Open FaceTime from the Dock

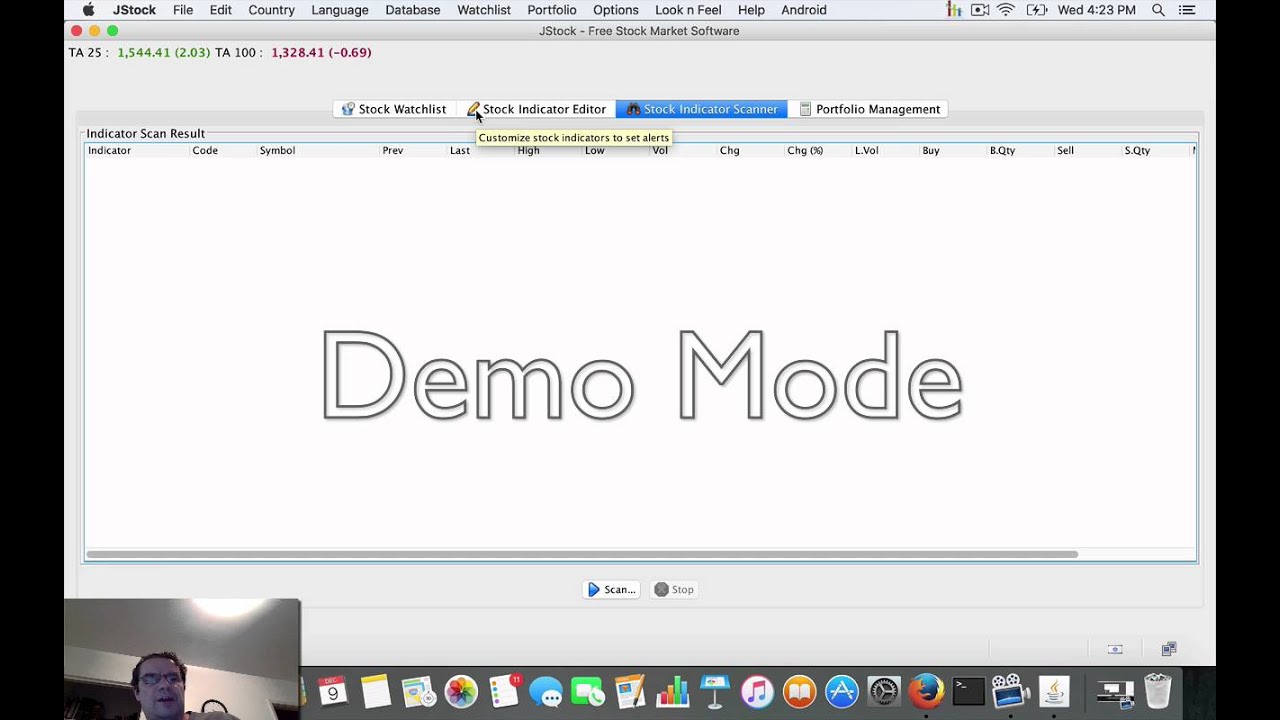(588, 691)
